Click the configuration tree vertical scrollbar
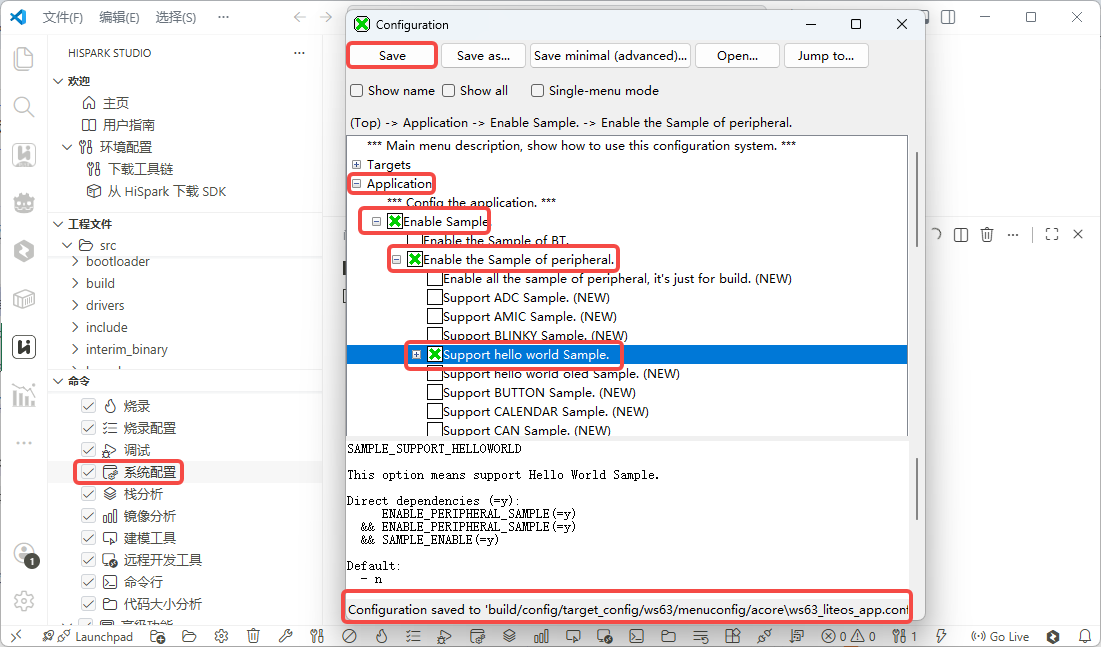 tap(916, 199)
